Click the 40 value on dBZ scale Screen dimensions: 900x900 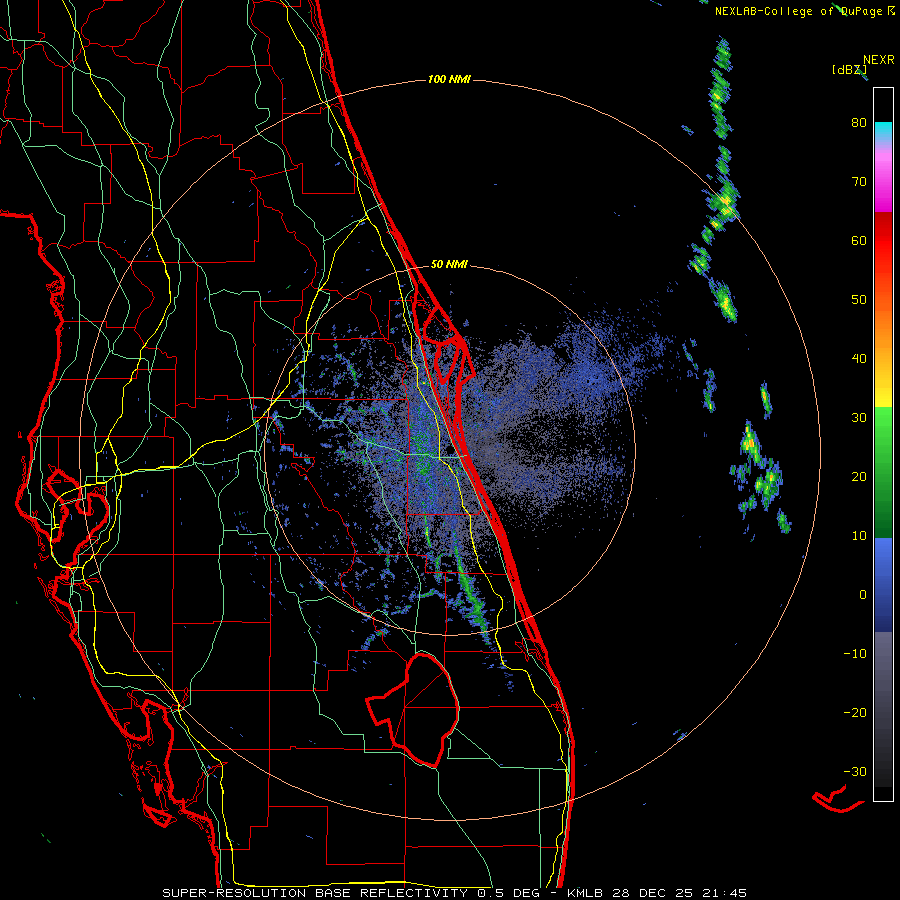coord(859,359)
